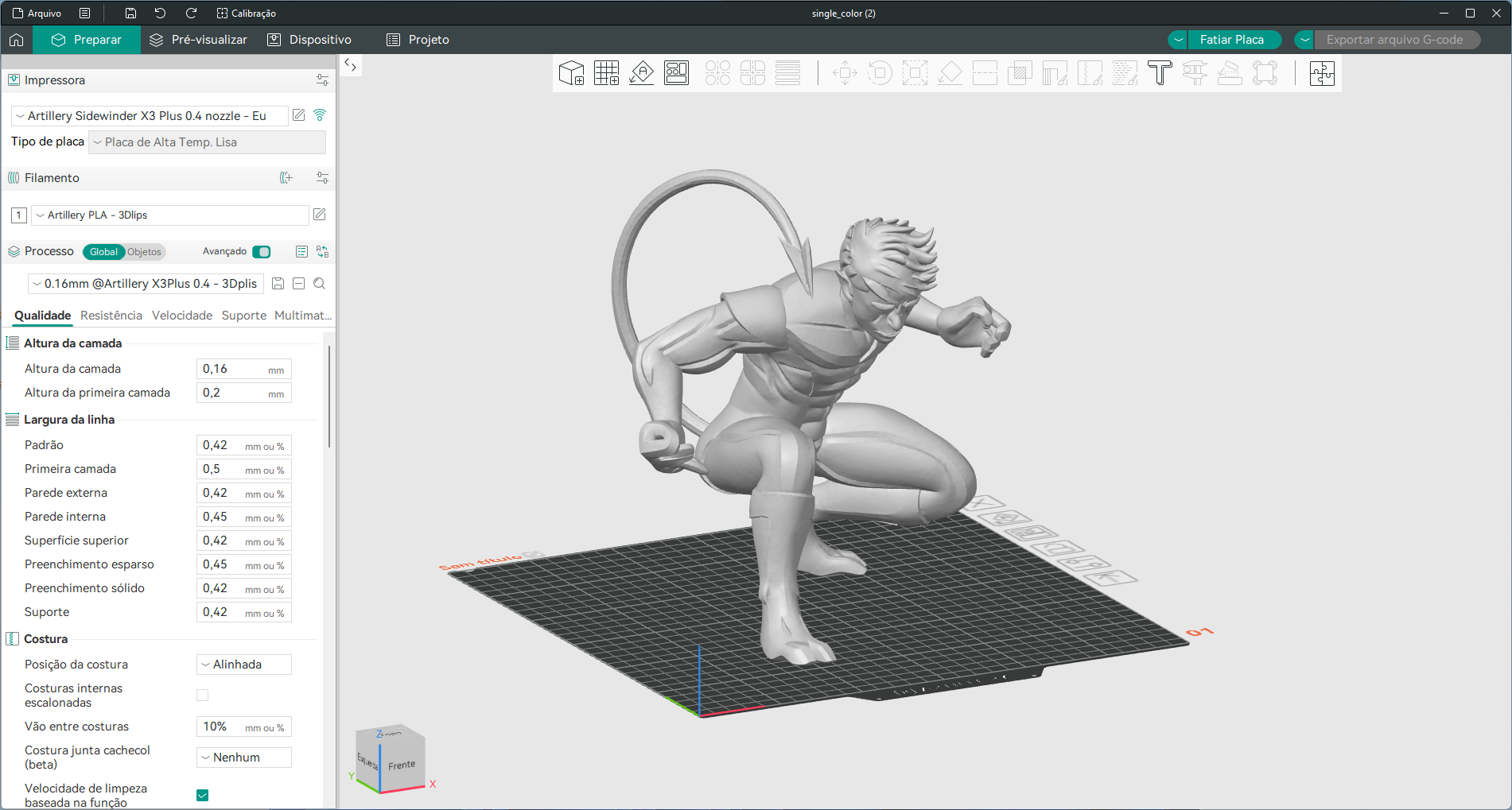
Task: Click the Arrange all objects icon
Action: 676,73
